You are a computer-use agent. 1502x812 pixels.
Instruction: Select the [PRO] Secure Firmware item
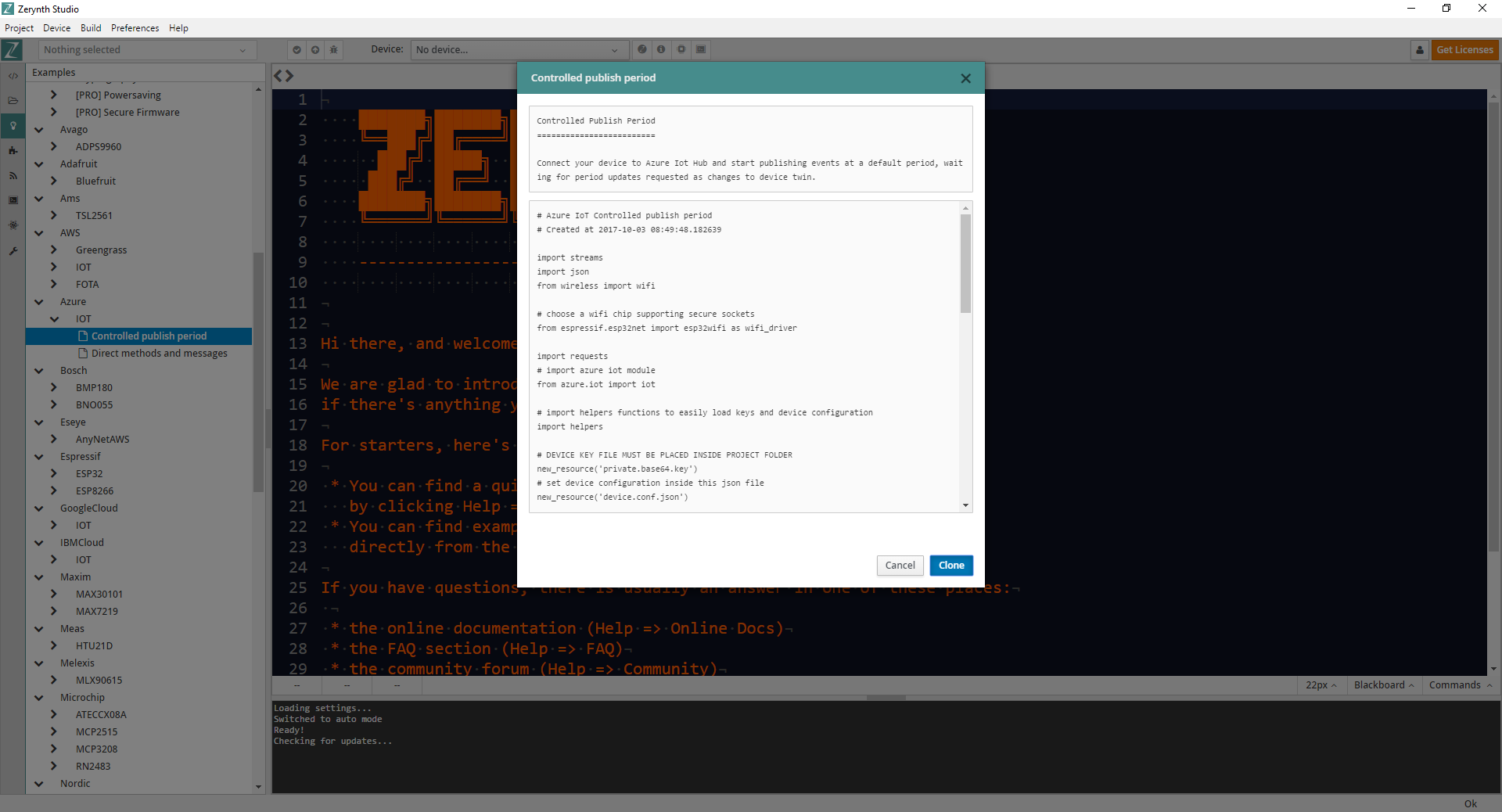(x=128, y=113)
